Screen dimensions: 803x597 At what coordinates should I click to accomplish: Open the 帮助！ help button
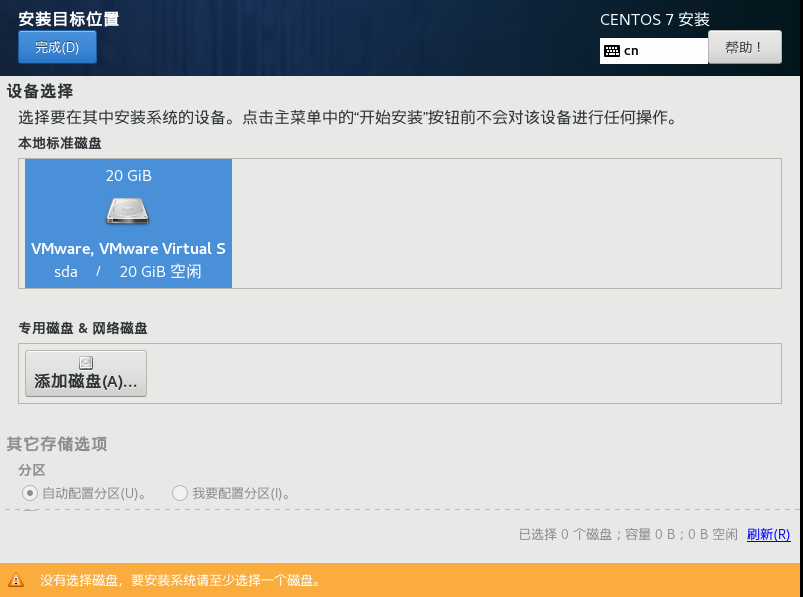click(x=745, y=47)
